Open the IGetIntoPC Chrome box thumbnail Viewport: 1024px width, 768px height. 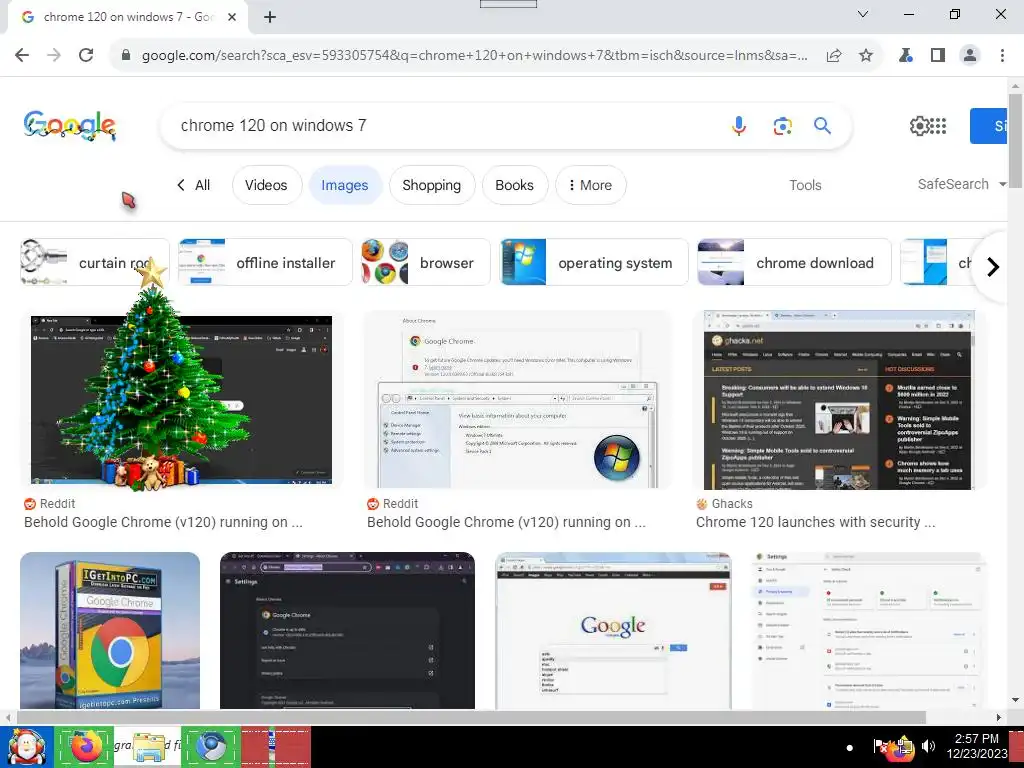tap(110, 630)
